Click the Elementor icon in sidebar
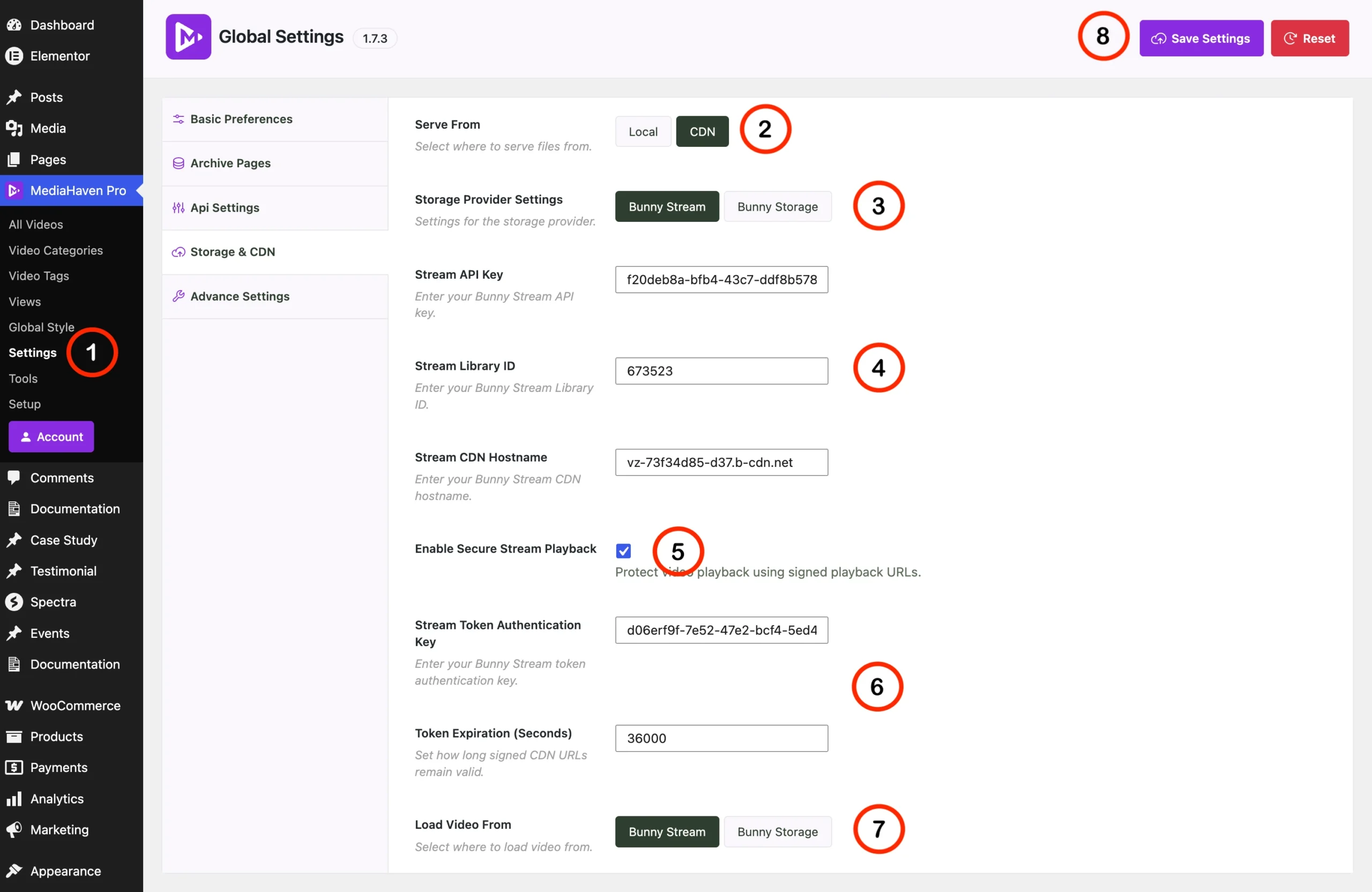1372x892 pixels. click(14, 56)
